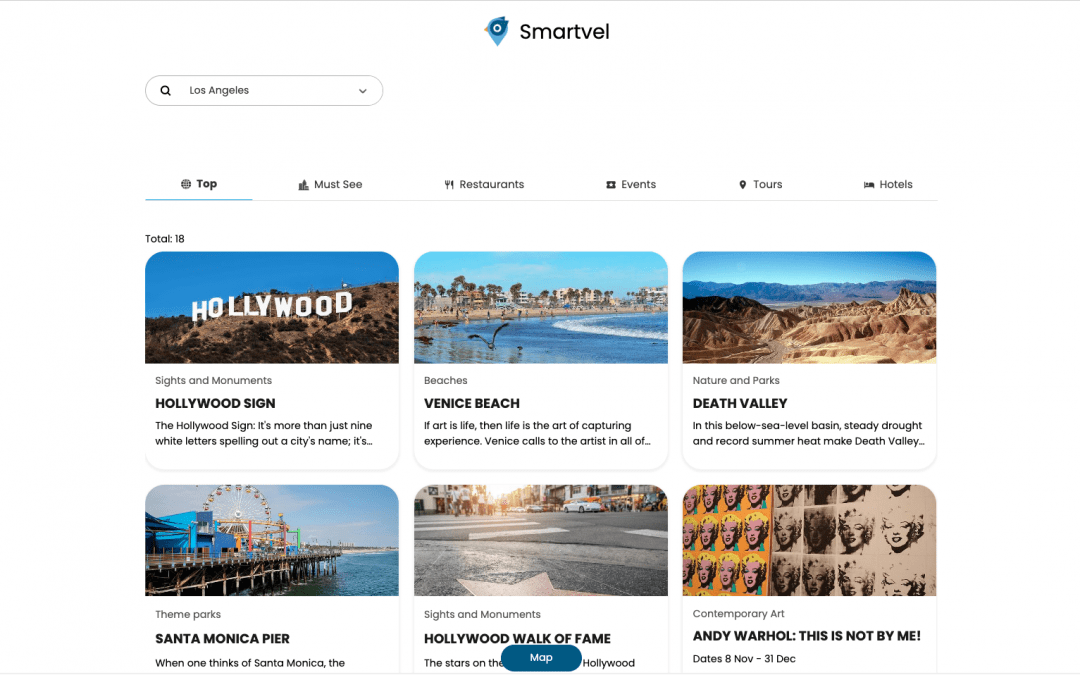This screenshot has height=675, width=1080.
Task: Click the fork and knife Restaurants icon
Action: (x=449, y=185)
